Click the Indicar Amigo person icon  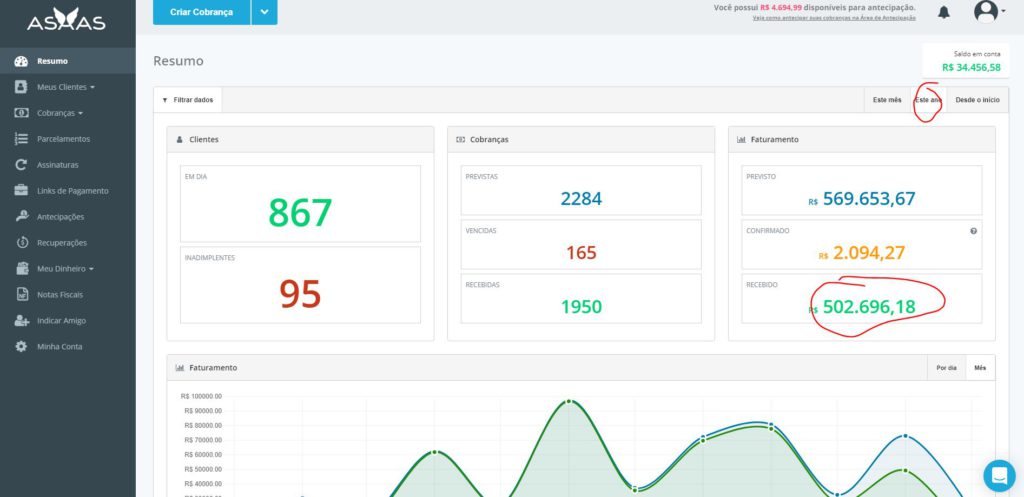pos(21,321)
